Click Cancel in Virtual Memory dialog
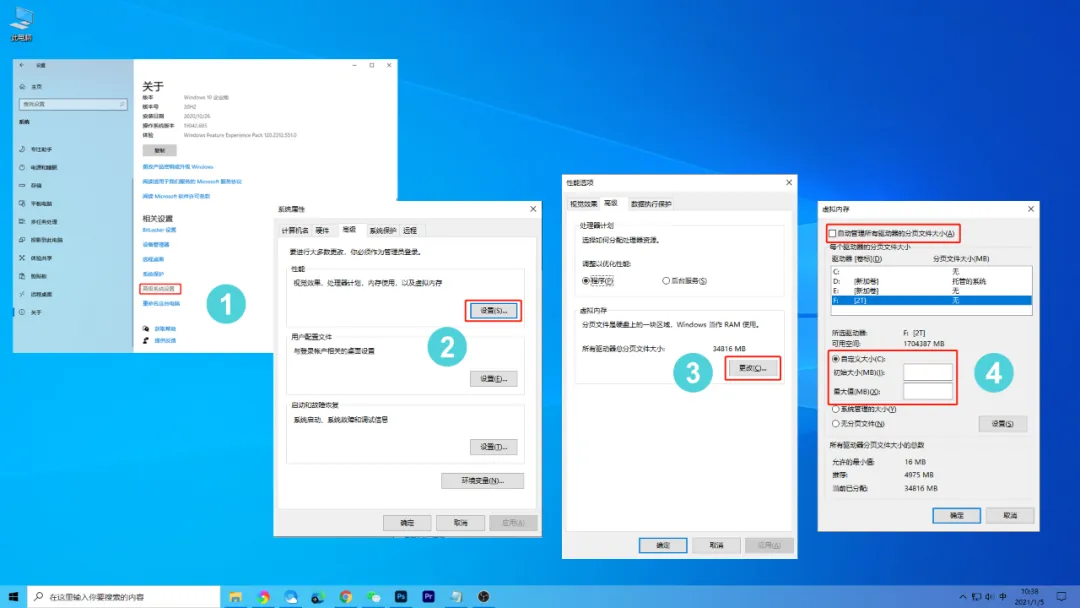This screenshot has height=608, width=1080. click(x=1010, y=515)
